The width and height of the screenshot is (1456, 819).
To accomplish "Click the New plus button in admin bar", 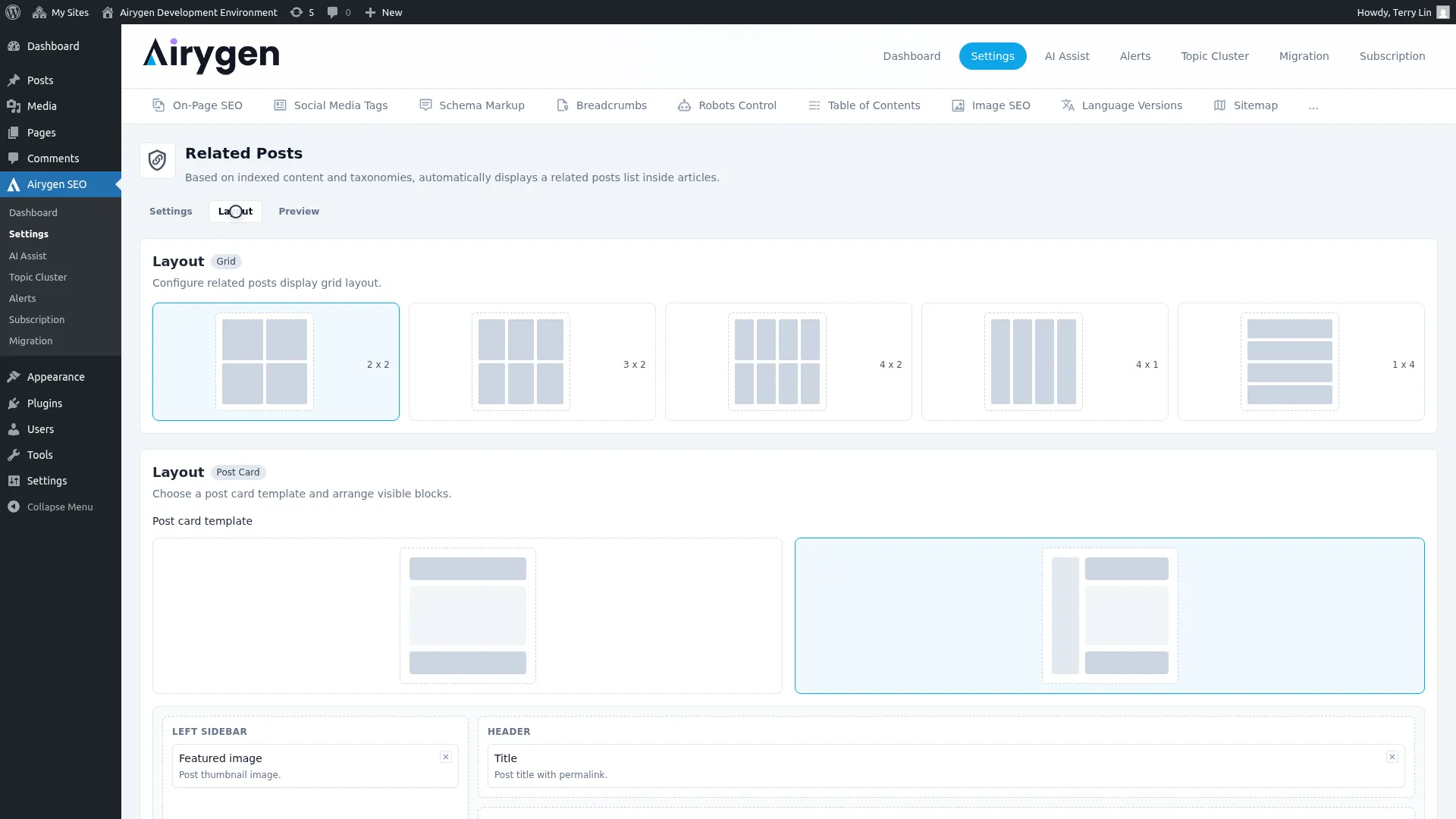I will click(384, 12).
